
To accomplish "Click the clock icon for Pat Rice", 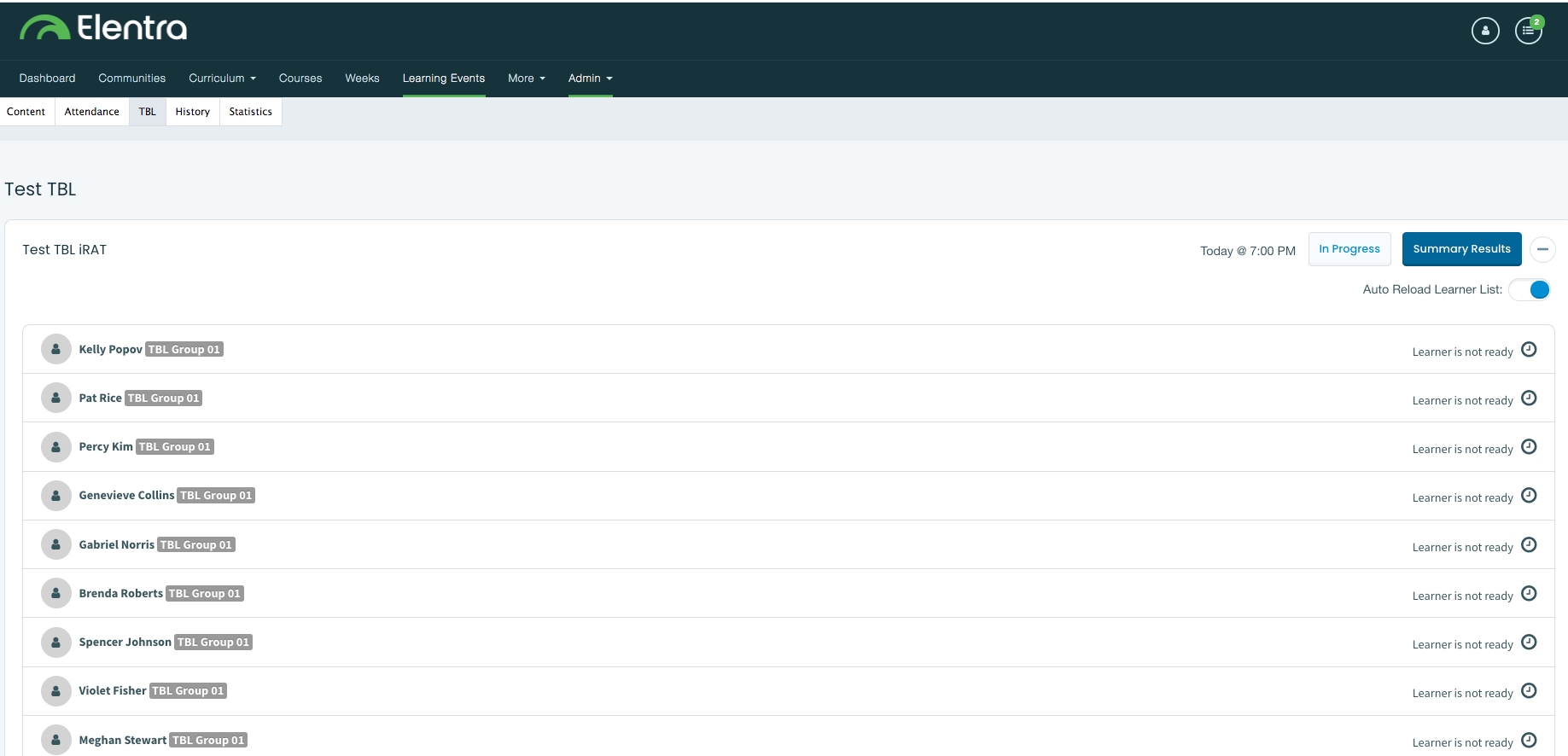I will tap(1529, 398).
